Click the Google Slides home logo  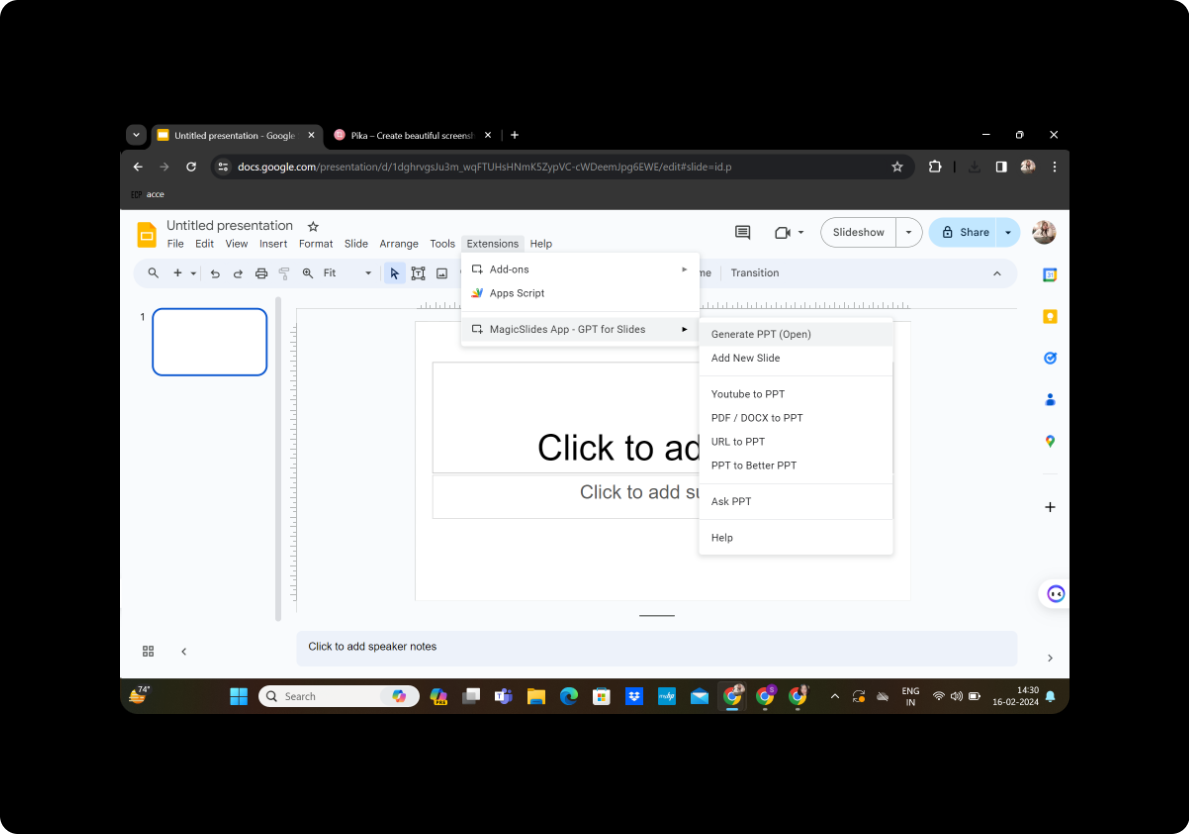coord(146,234)
